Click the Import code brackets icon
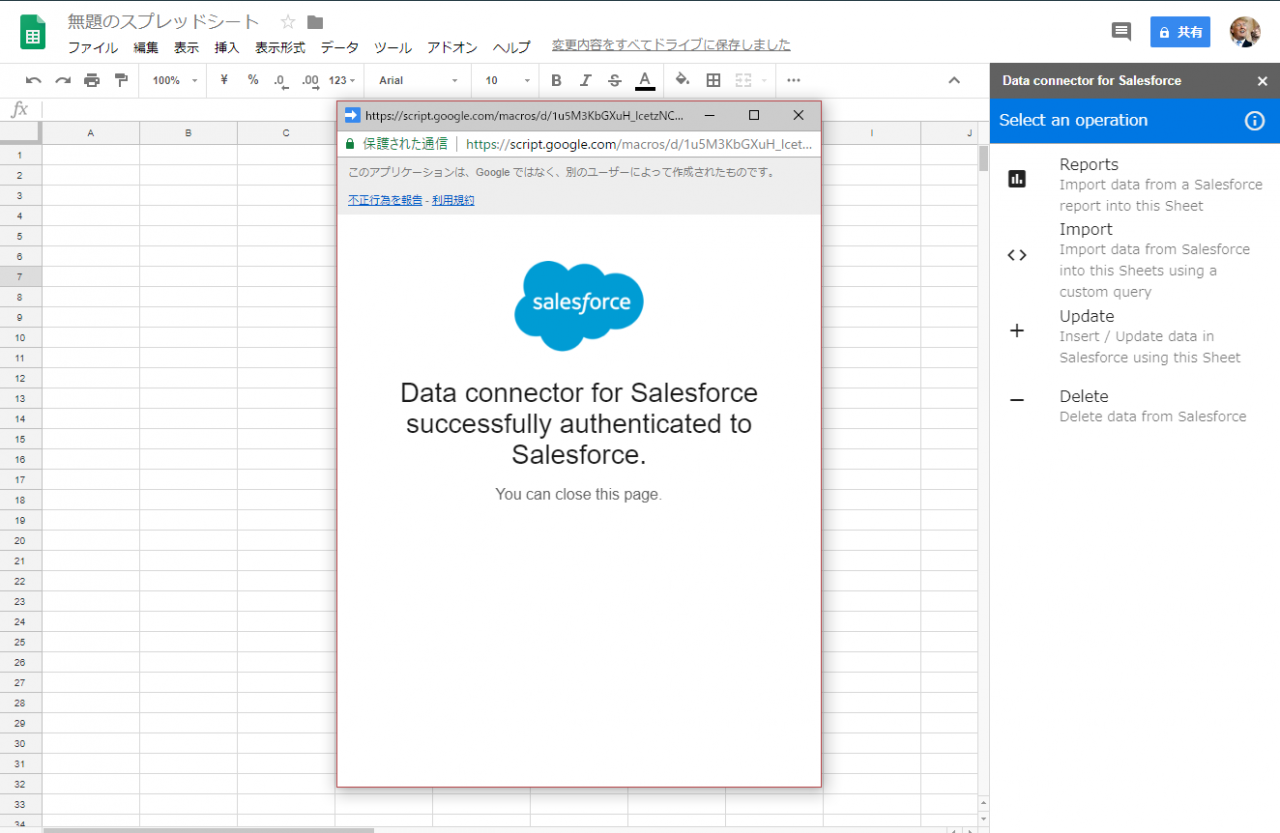The width and height of the screenshot is (1280, 833). pos(1017,255)
